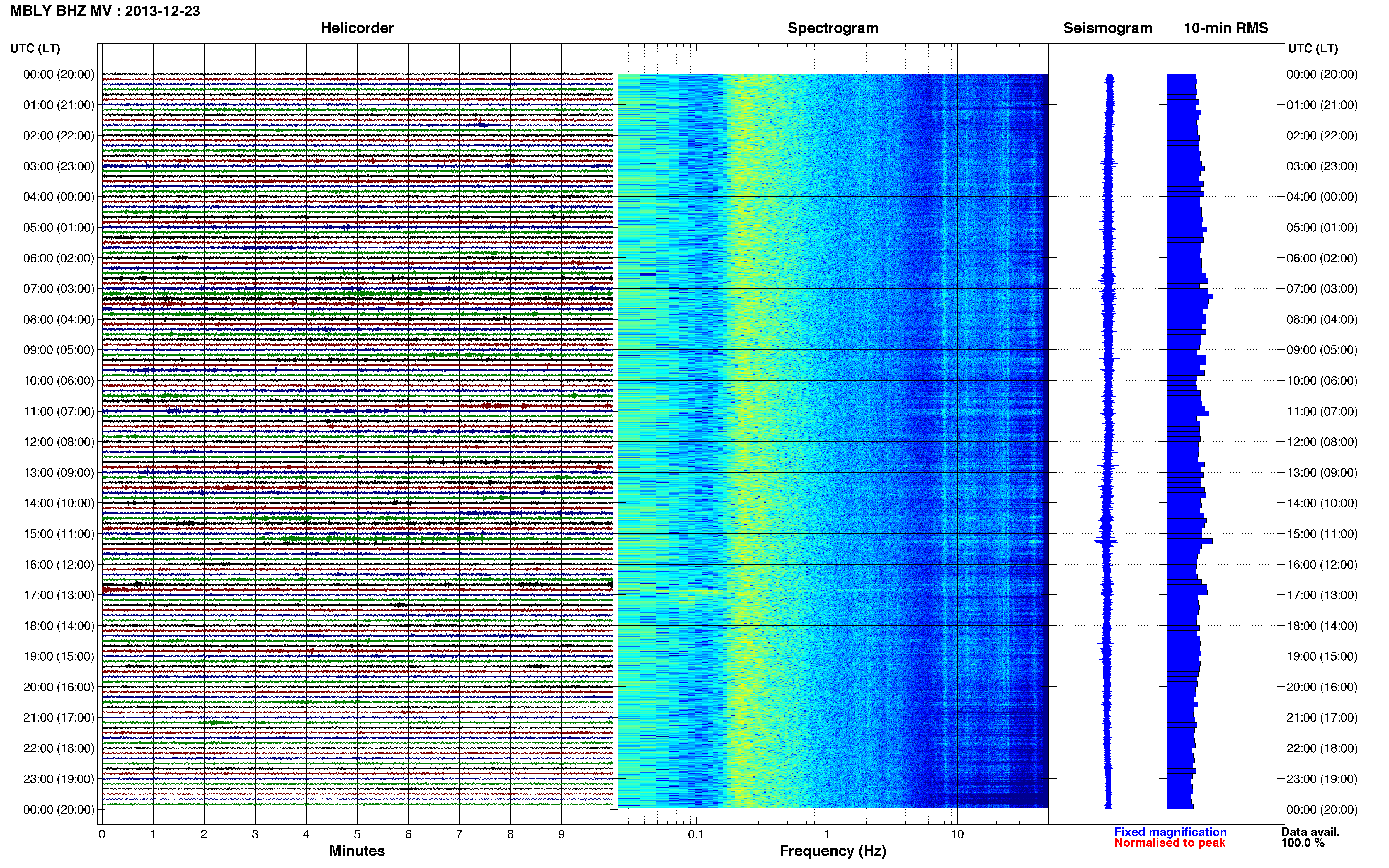Click helicorder minute tick '5'

[357, 834]
